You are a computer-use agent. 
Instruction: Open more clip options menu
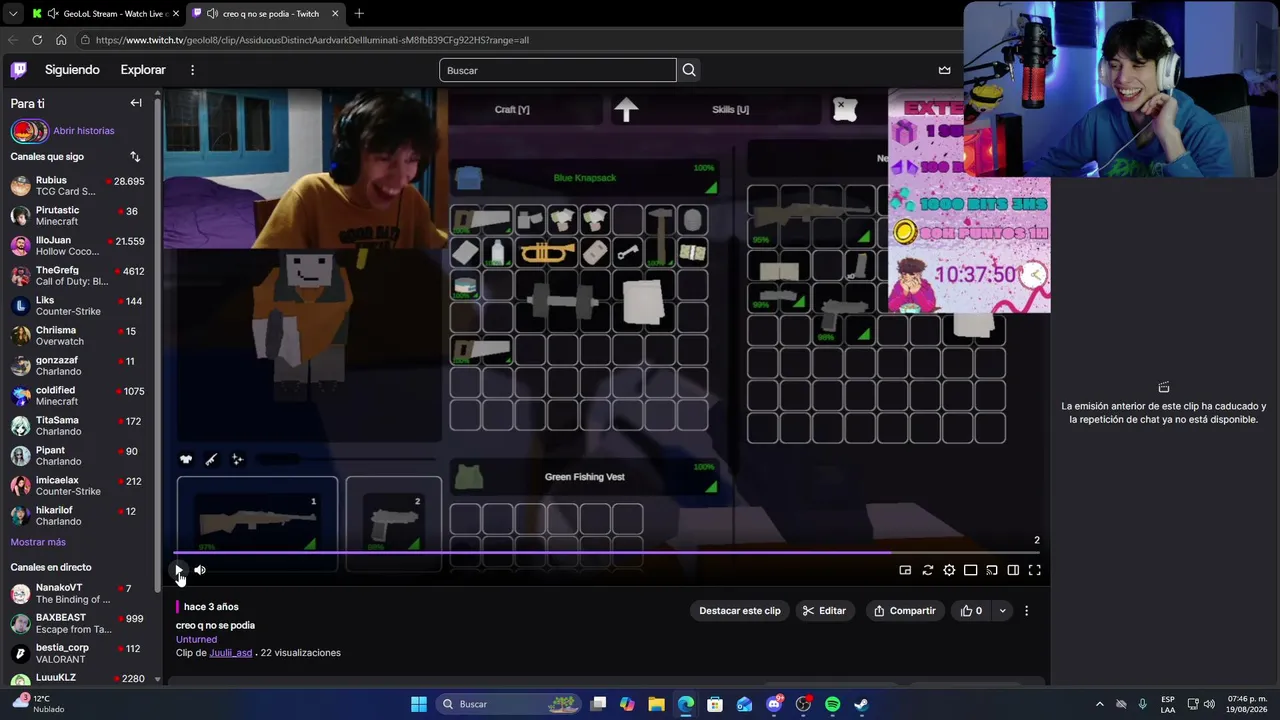click(x=1026, y=611)
